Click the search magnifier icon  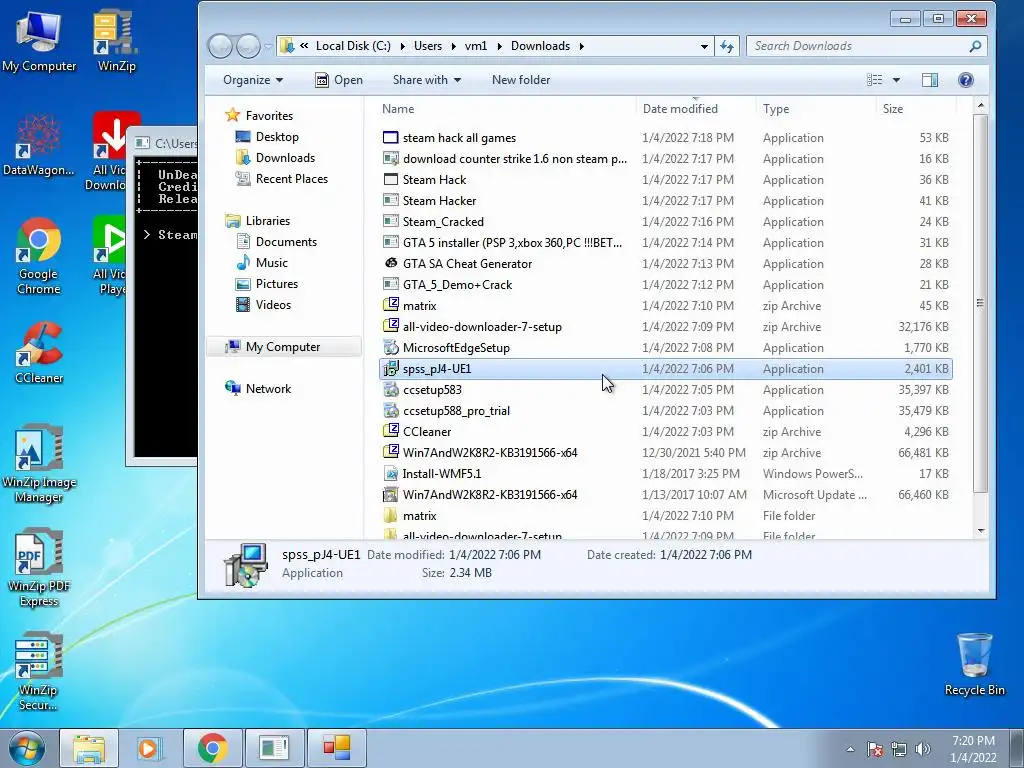[x=975, y=46]
